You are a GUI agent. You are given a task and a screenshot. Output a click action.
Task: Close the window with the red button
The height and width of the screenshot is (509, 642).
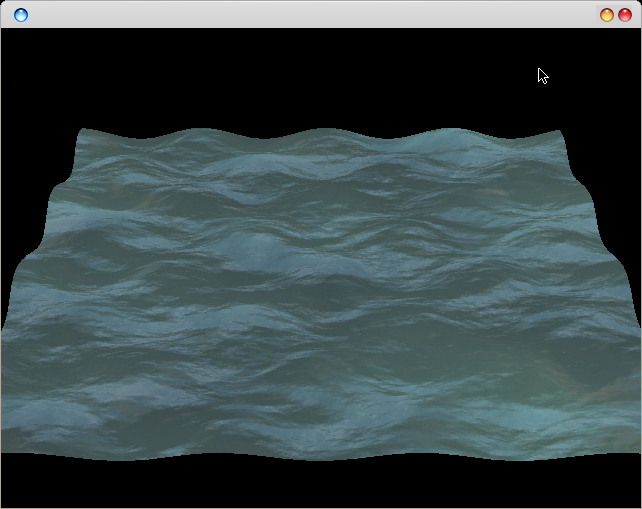[x=625, y=15]
